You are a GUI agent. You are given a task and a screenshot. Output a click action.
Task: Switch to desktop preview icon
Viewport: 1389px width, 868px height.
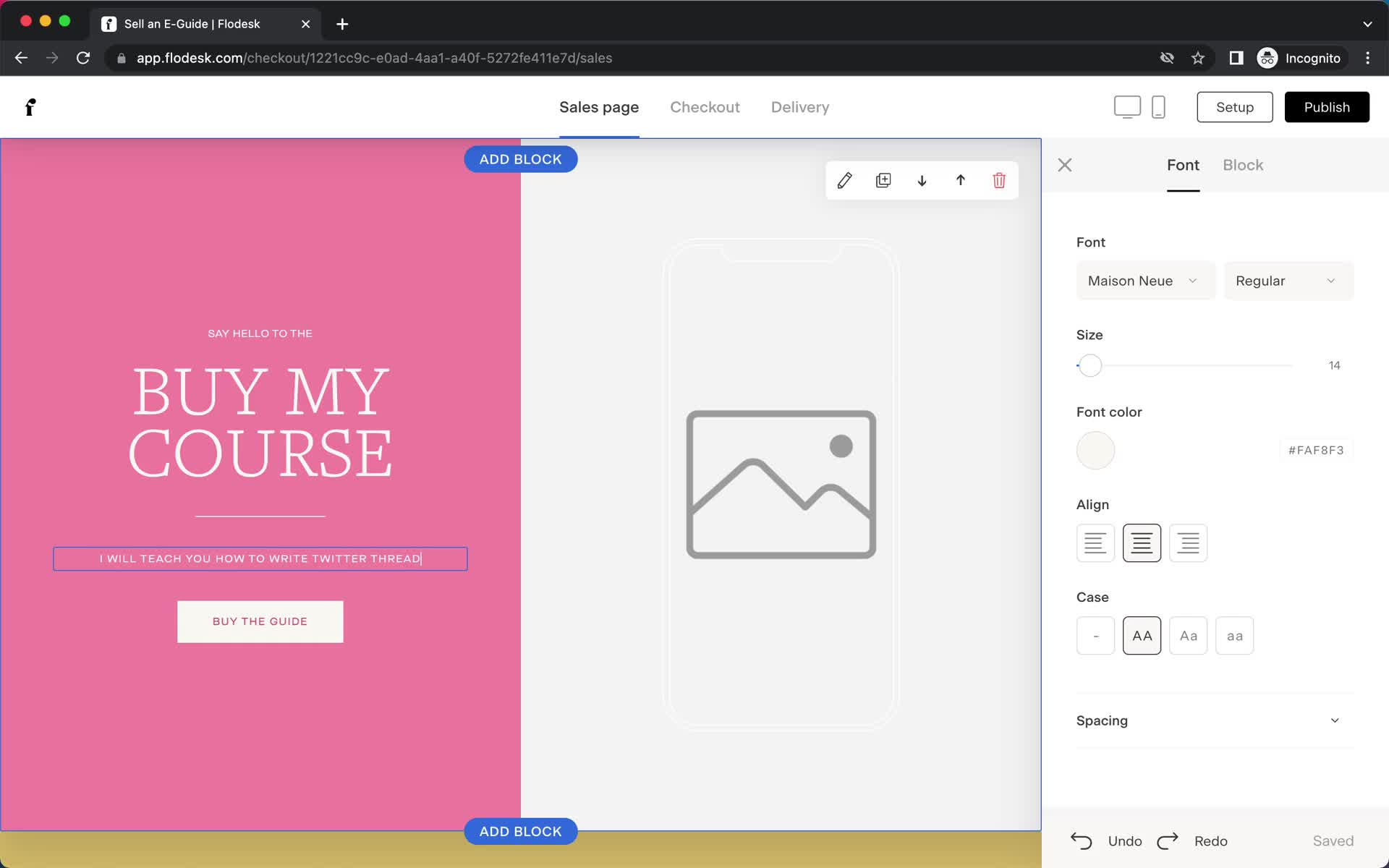point(1127,107)
